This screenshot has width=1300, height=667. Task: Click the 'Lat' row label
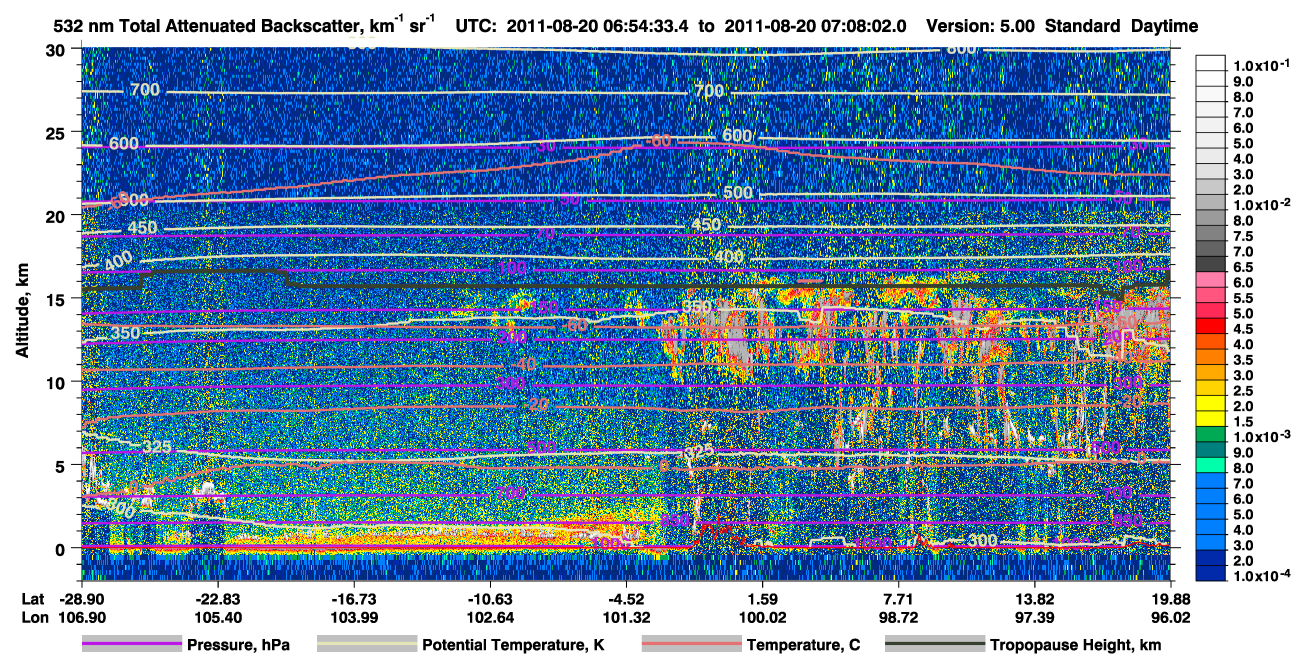click(x=32, y=598)
